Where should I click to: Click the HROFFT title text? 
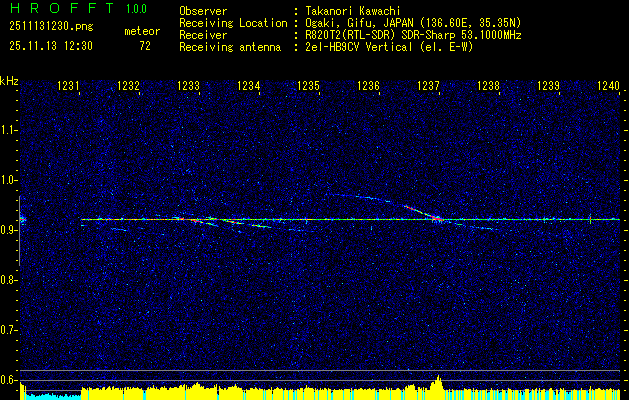pyautogui.click(x=62, y=8)
